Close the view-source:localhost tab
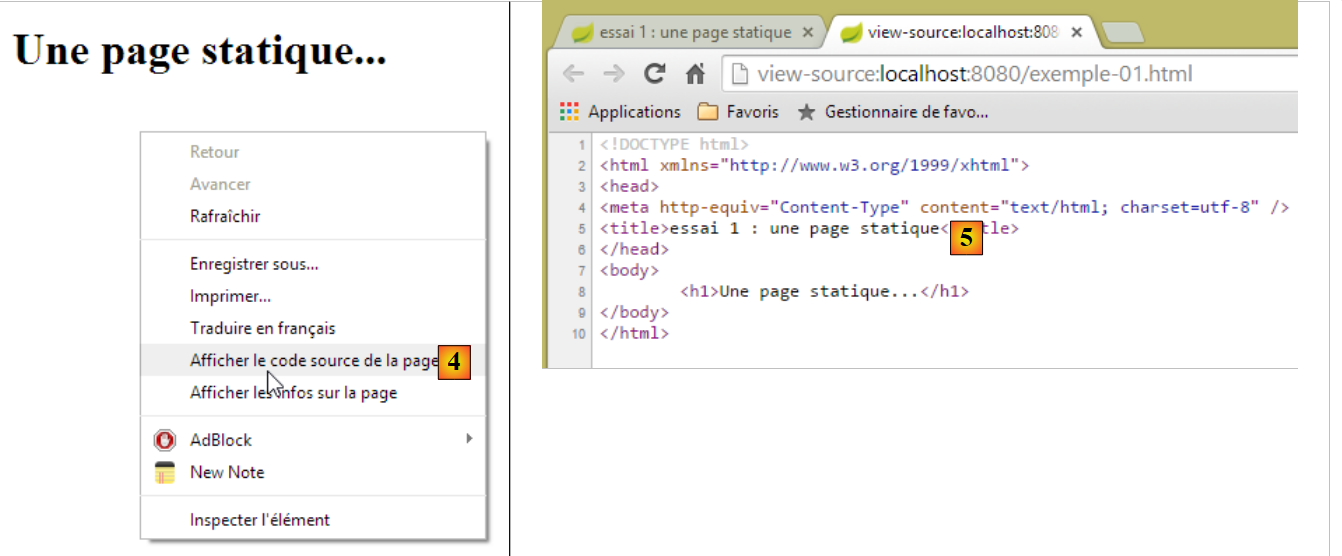Screen dimensions: 1342x556 pos(1077,32)
